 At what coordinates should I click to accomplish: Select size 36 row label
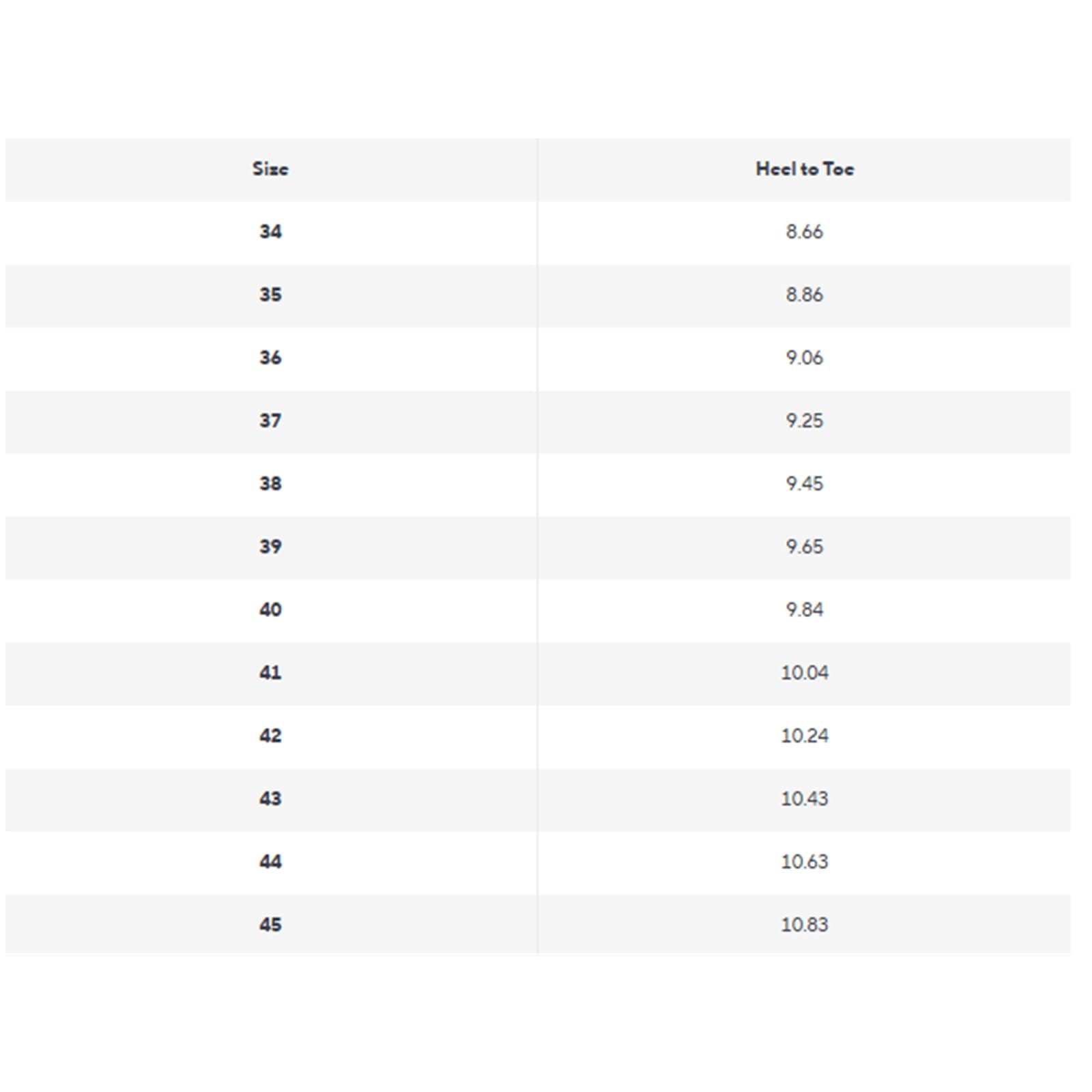coord(270,358)
